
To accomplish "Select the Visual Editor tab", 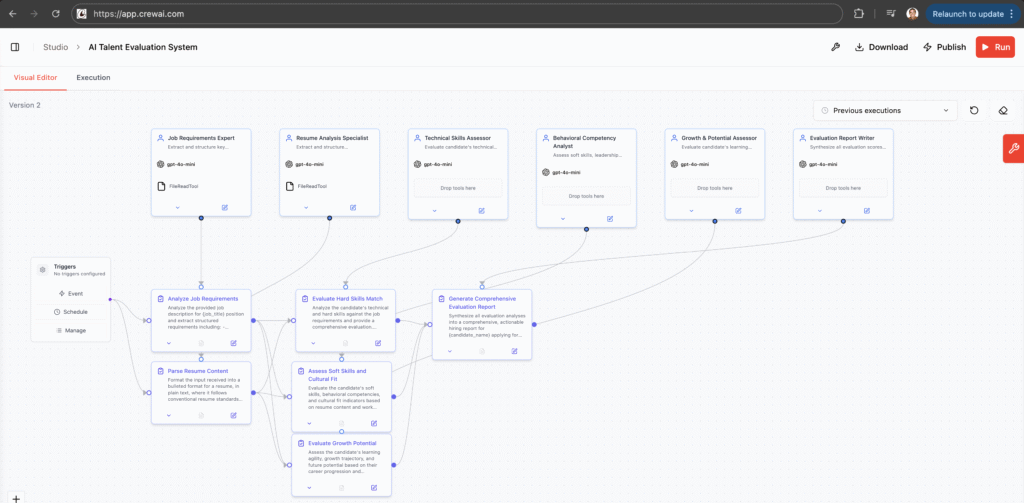I will pos(35,77).
